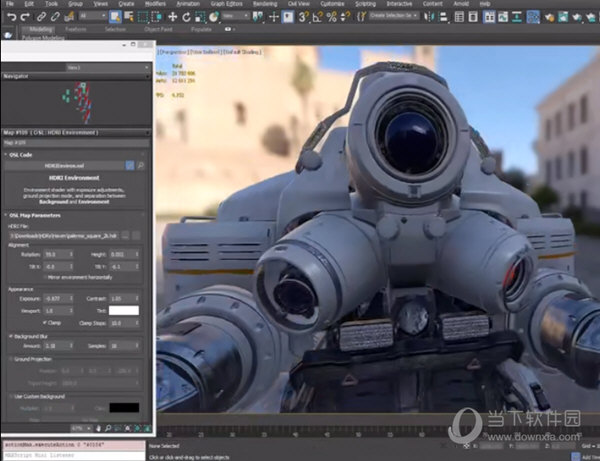The height and width of the screenshot is (461, 600).
Task: Click the black custom background Color swatch
Action: pos(124,408)
